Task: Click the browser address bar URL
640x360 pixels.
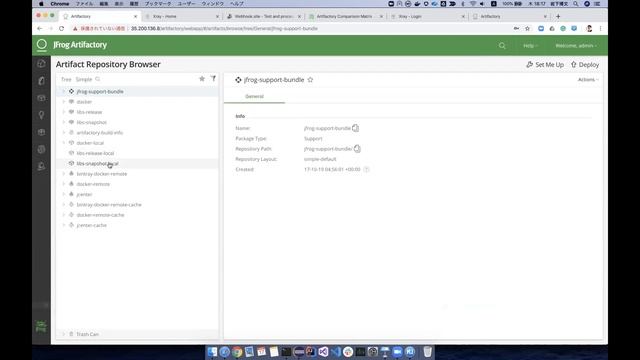Action: pyautogui.click(x=224, y=29)
